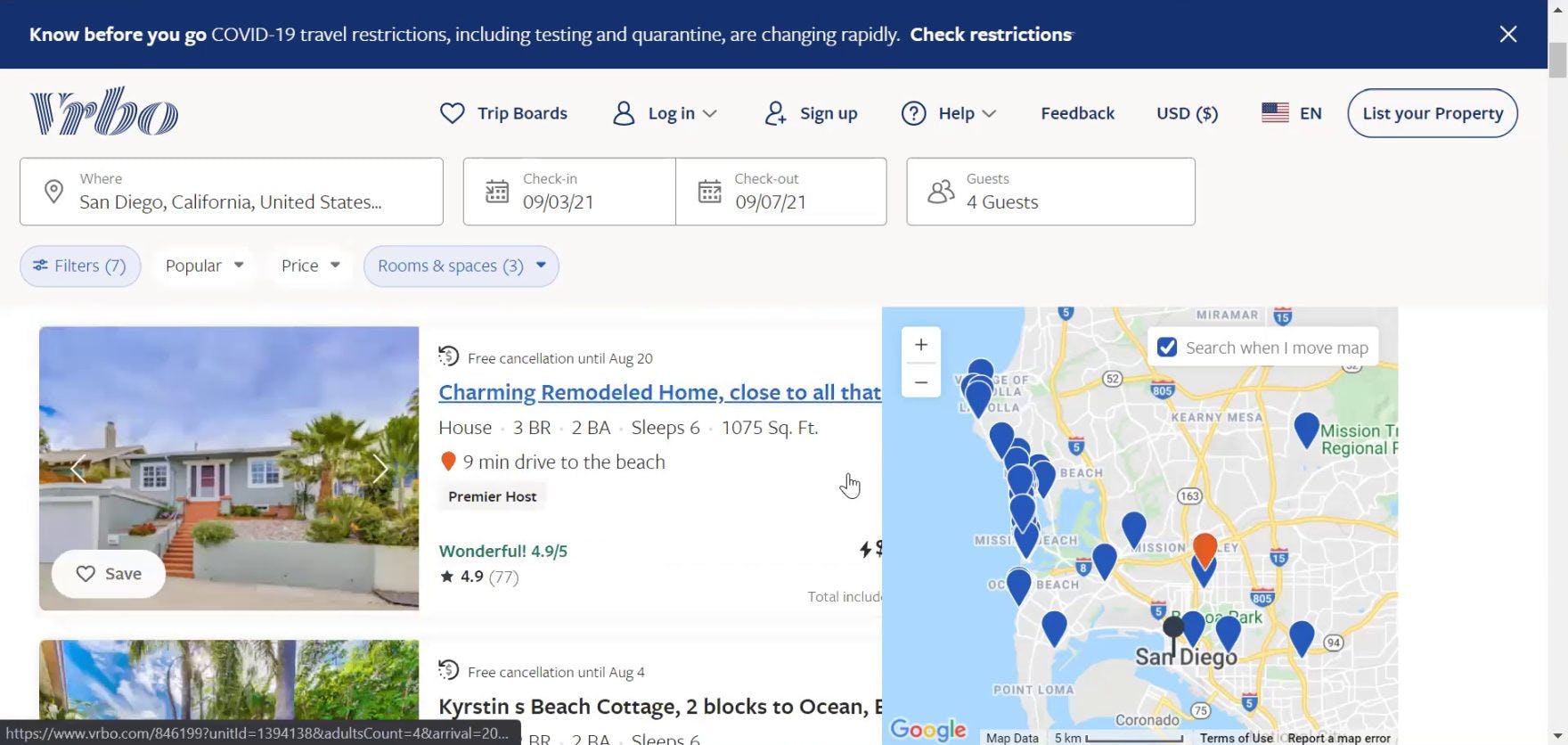Save the Charming Remodeled Home listing
Image resolution: width=1568 pixels, height=745 pixels.
(109, 574)
